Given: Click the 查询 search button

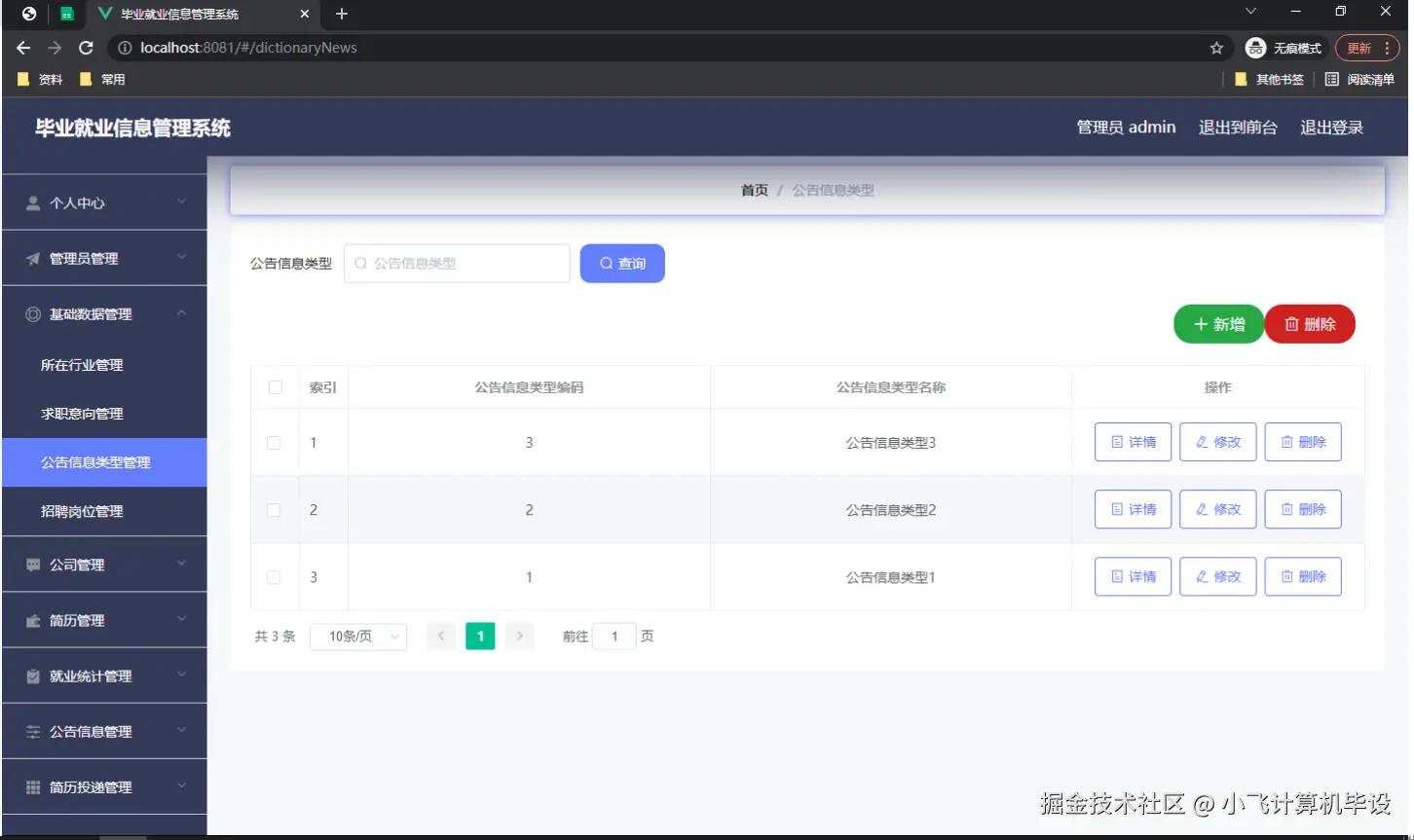Looking at the screenshot, I should click(622, 263).
